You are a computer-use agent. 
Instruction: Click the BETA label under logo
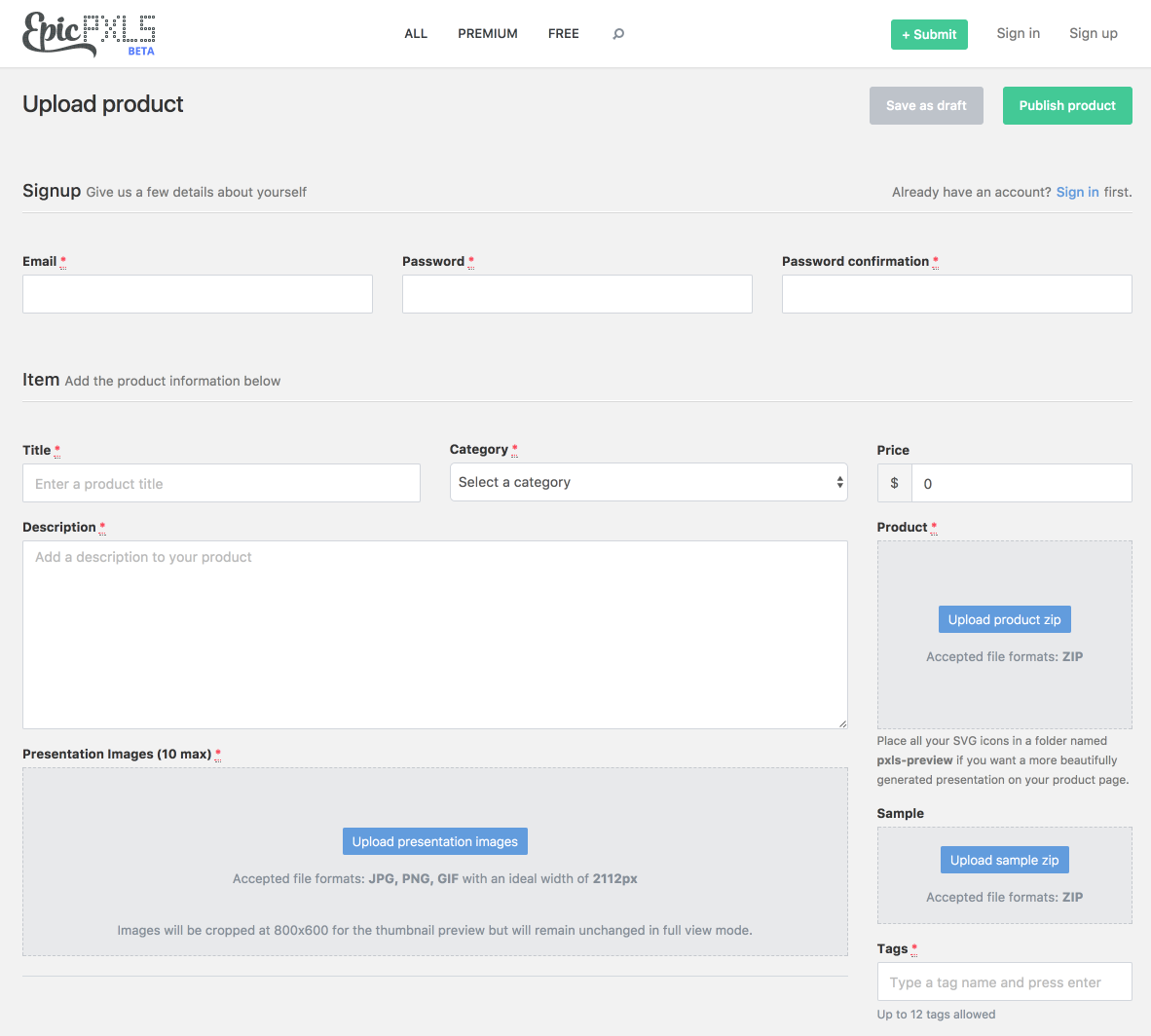point(141,52)
